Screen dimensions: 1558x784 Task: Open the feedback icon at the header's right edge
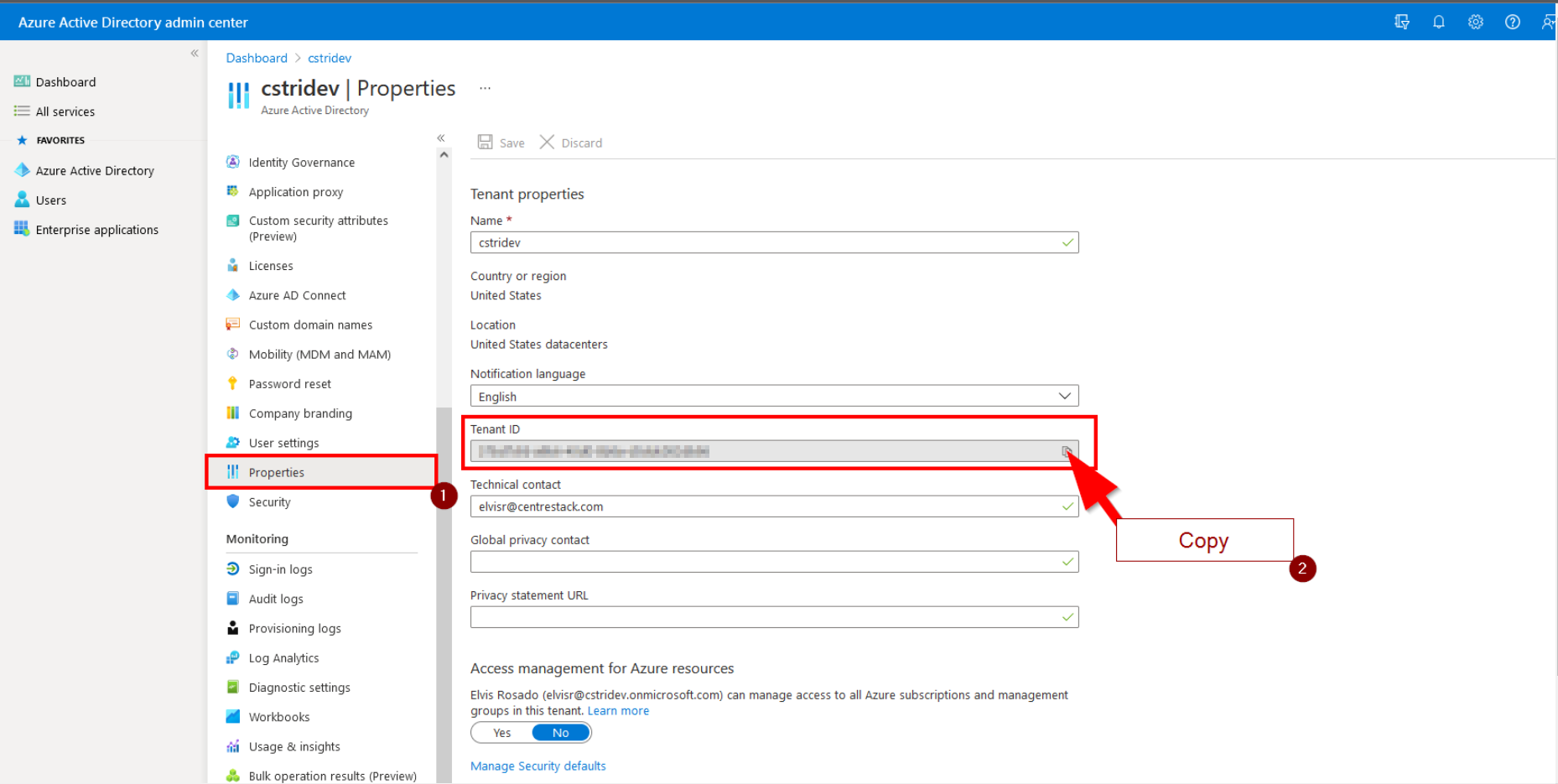click(1549, 22)
